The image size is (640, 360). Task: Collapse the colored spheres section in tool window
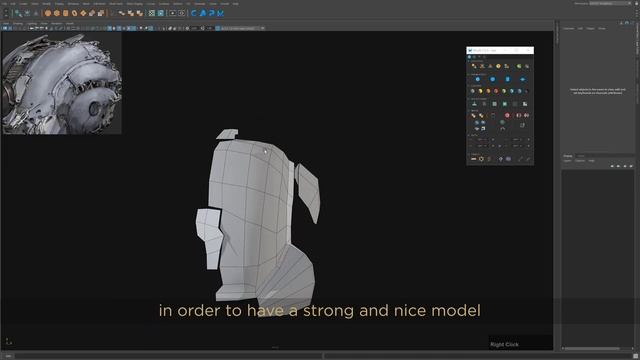tap(469, 86)
